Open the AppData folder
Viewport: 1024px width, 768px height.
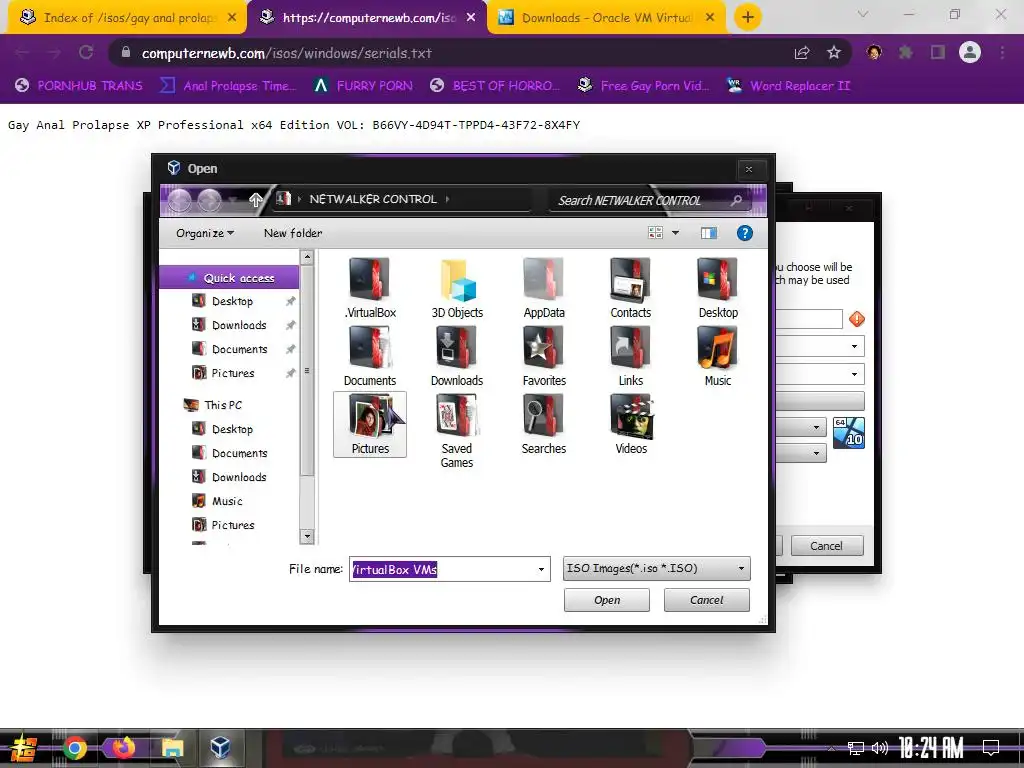[x=543, y=287]
